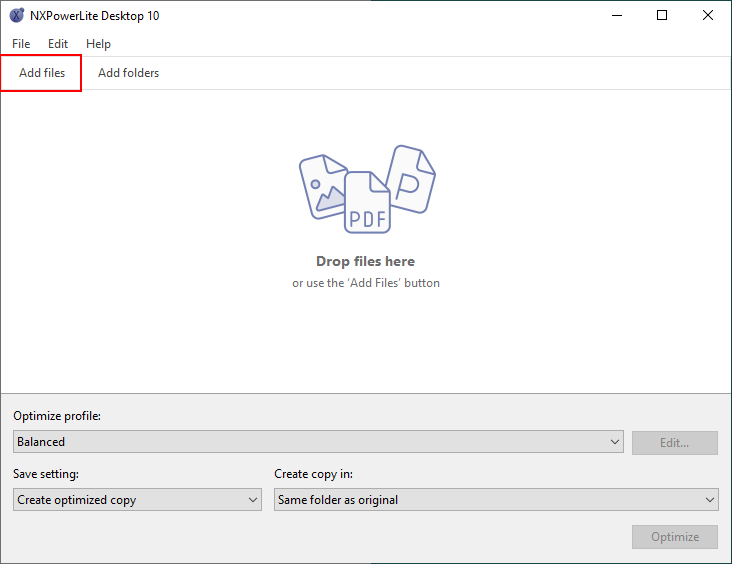Click the NXPowerLite app icon in title bar

[16, 15]
